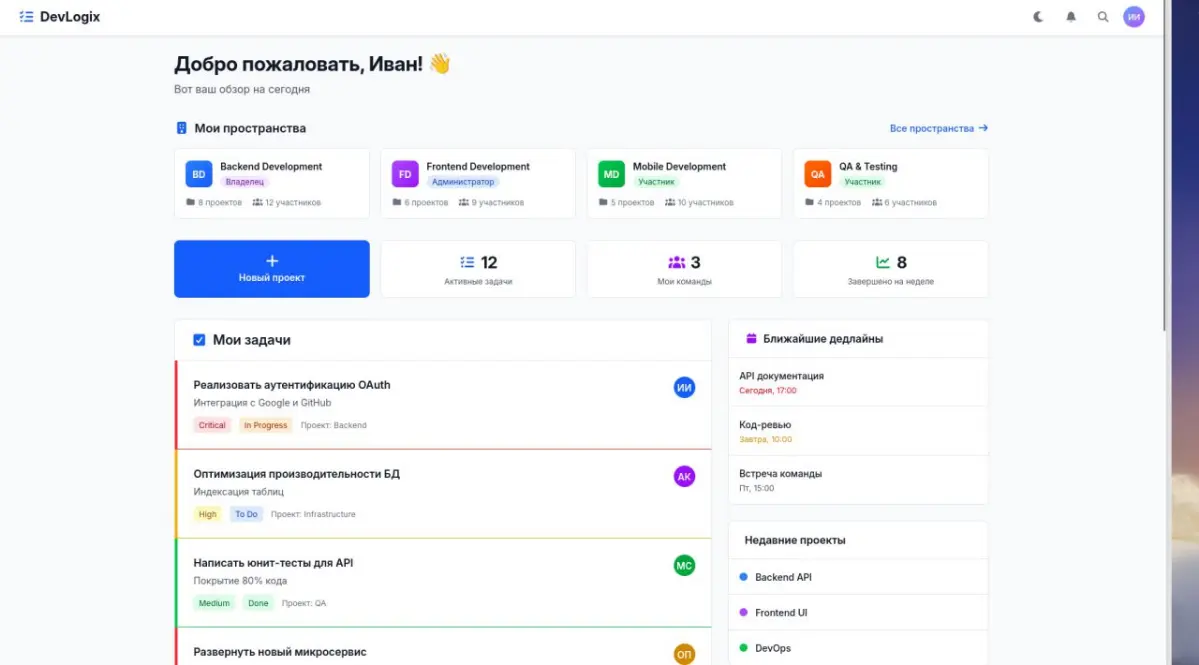Click the Medium priority tag
This screenshot has height=665, width=1199.
(x=214, y=603)
